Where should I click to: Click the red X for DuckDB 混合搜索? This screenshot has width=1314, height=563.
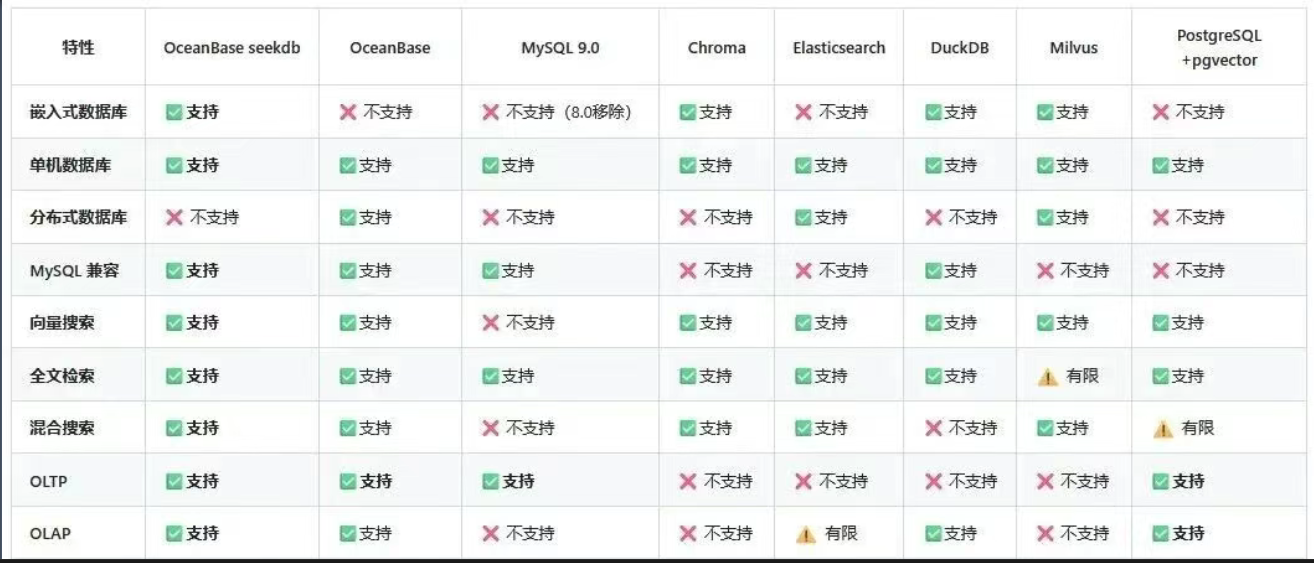933,428
